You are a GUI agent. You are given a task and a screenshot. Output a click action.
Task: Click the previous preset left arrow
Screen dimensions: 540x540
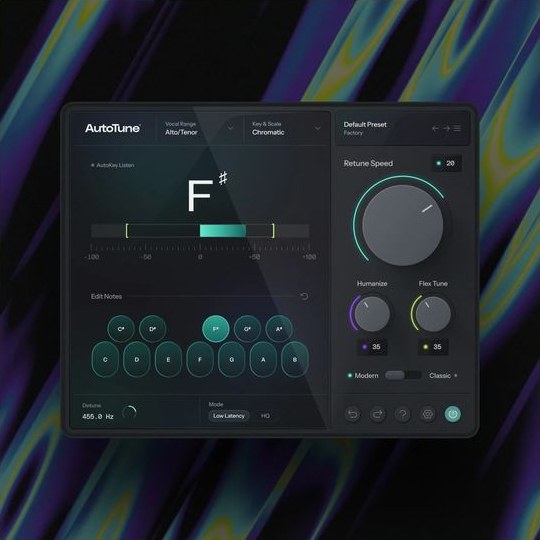click(435, 128)
